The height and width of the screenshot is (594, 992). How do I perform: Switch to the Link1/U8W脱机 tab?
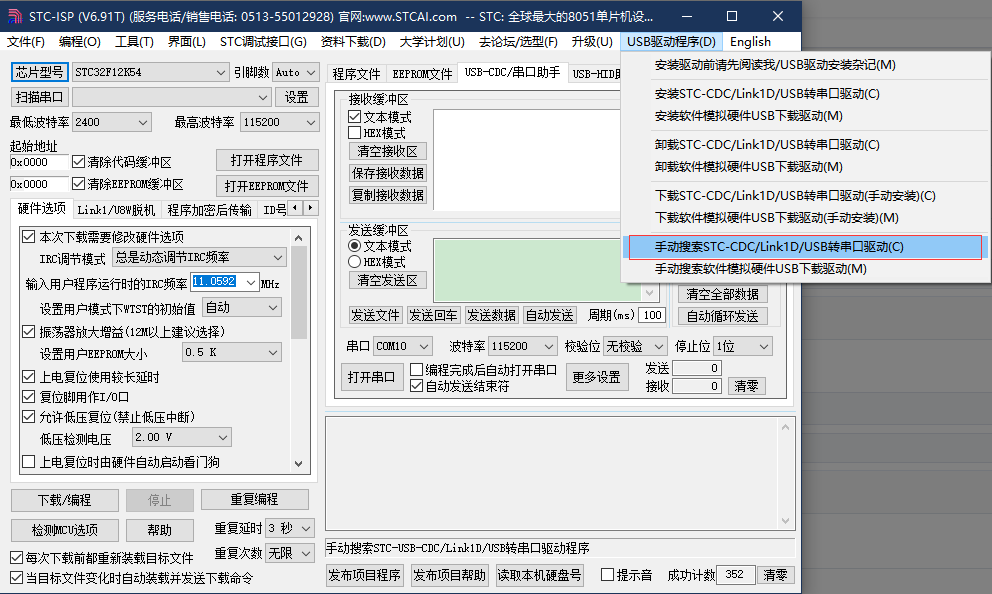pyautogui.click(x=116, y=210)
